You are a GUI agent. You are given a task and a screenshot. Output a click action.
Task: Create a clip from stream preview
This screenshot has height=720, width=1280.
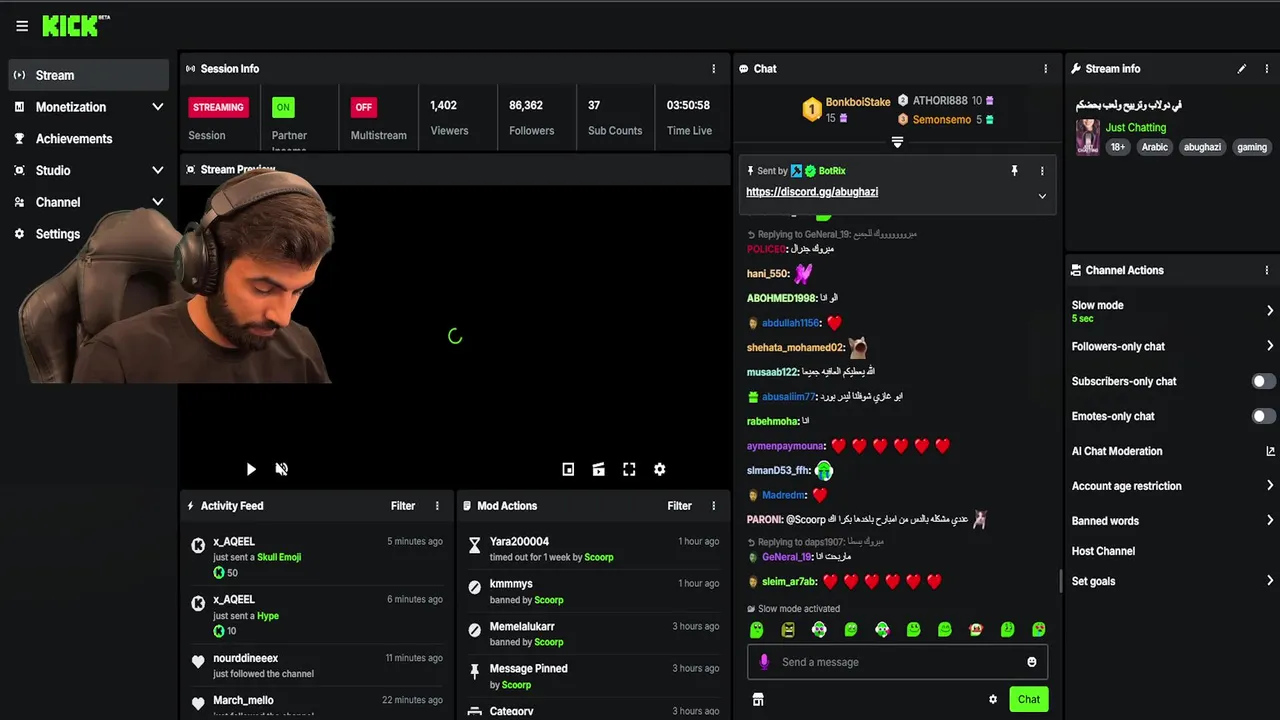pos(599,469)
